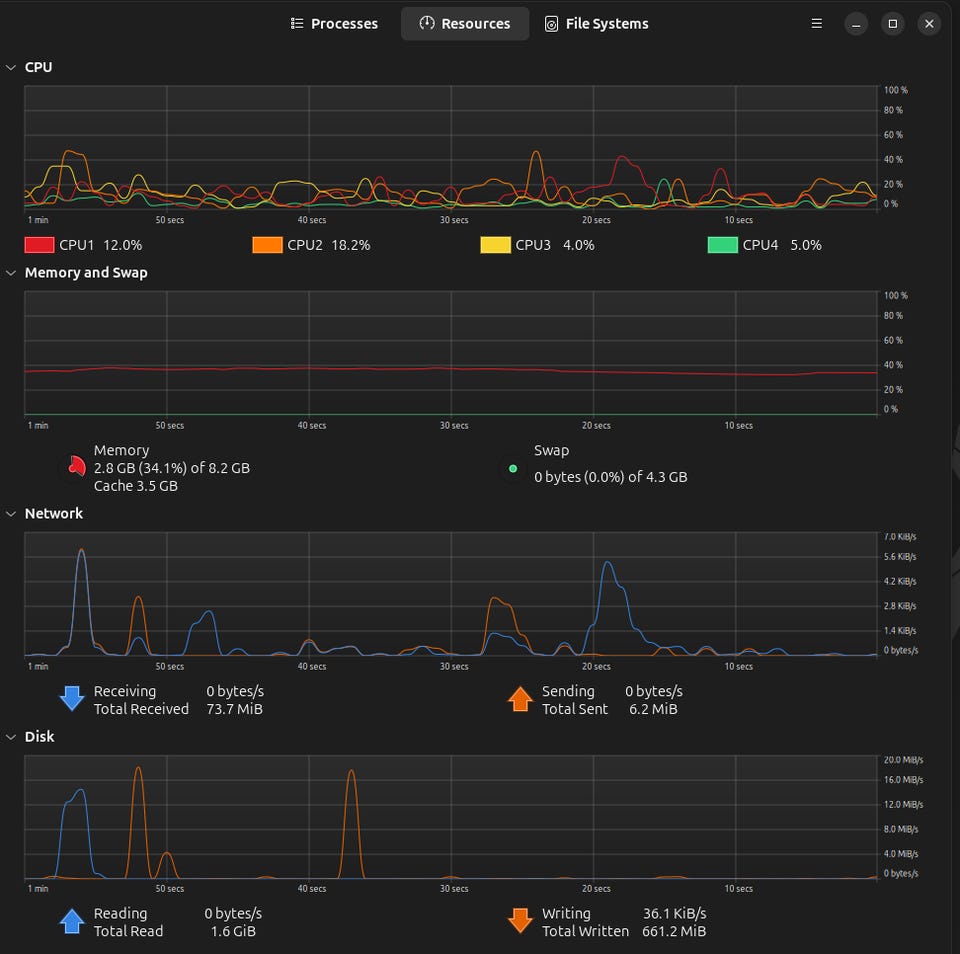Viewport: 960px width, 954px height.
Task: Change the CPU2 orange color swatch
Action: pyautogui.click(x=267, y=245)
